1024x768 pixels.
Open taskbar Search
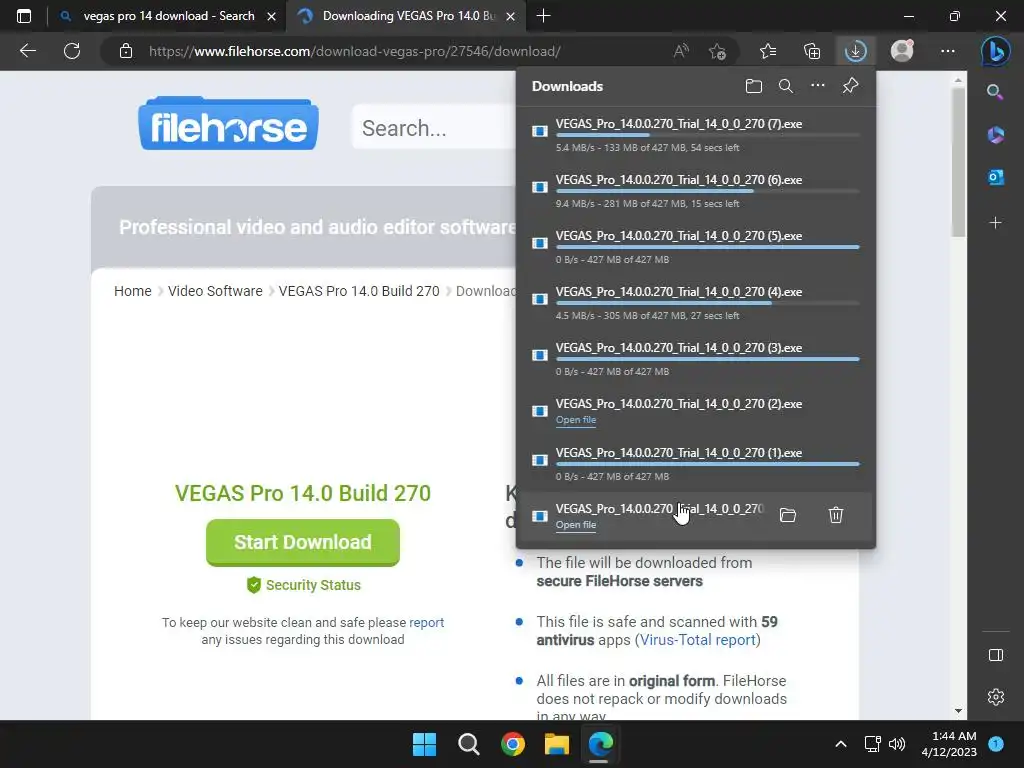coord(468,744)
